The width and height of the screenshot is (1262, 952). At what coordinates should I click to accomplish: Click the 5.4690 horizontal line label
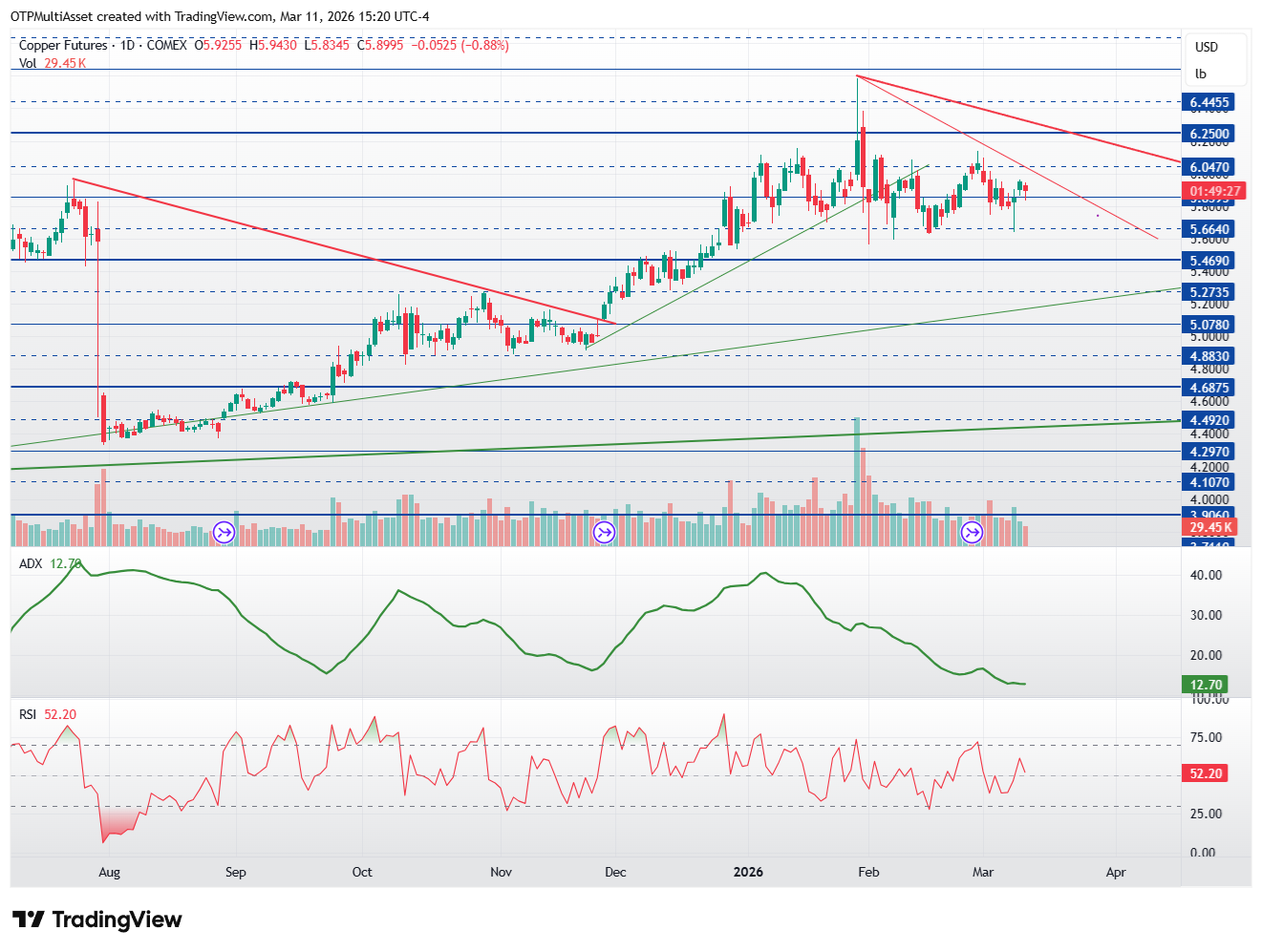tap(1209, 261)
